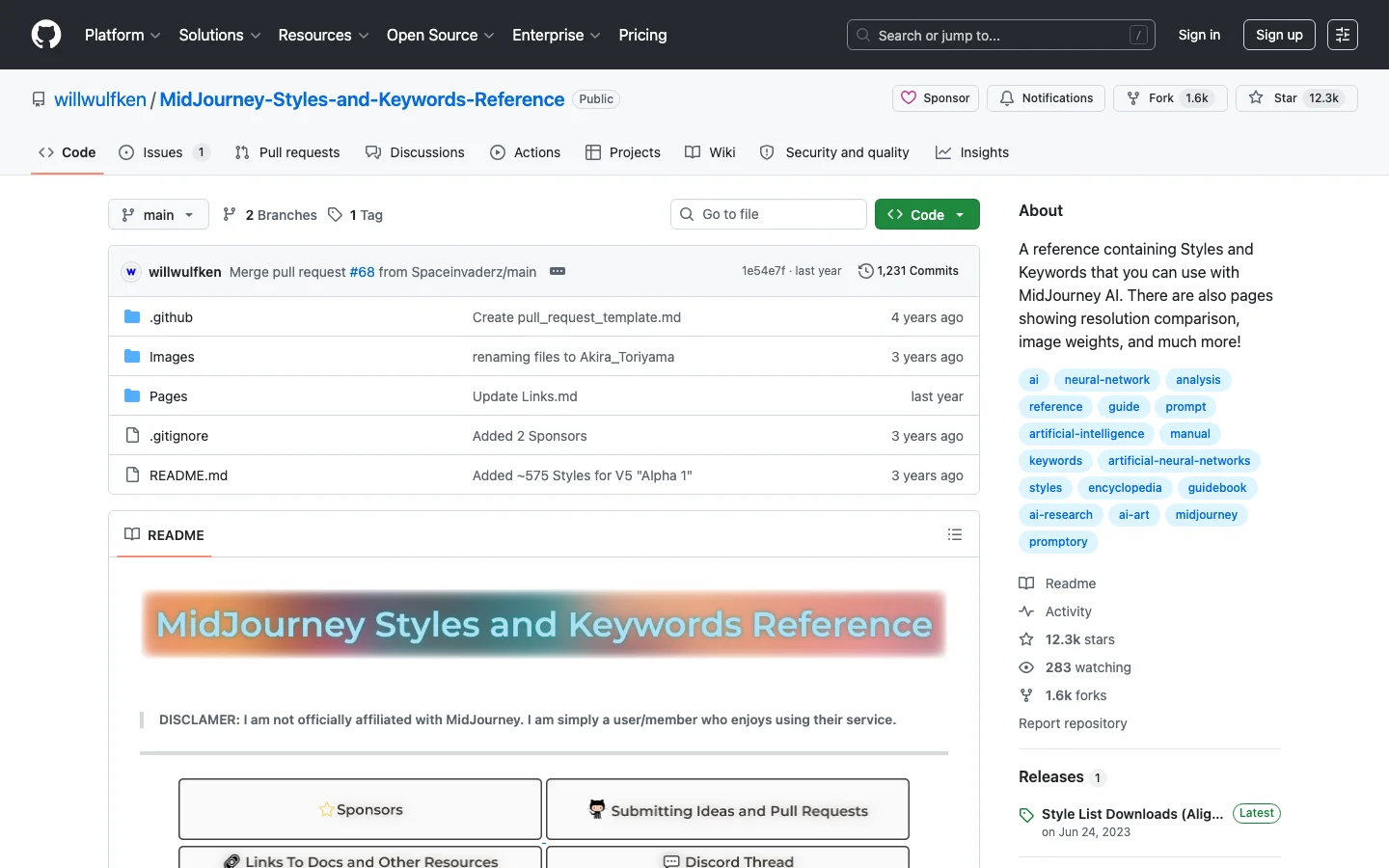Expand the Resources menu
1389x868 pixels.
pos(323,35)
